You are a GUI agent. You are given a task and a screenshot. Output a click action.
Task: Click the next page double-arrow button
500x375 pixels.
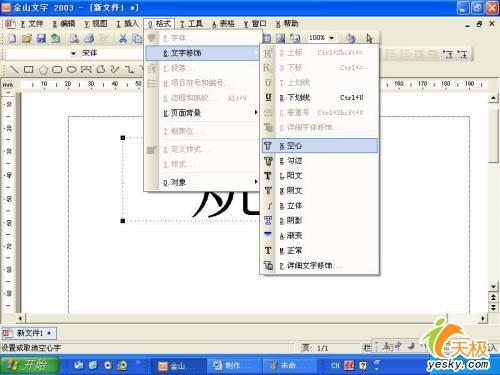(493, 307)
